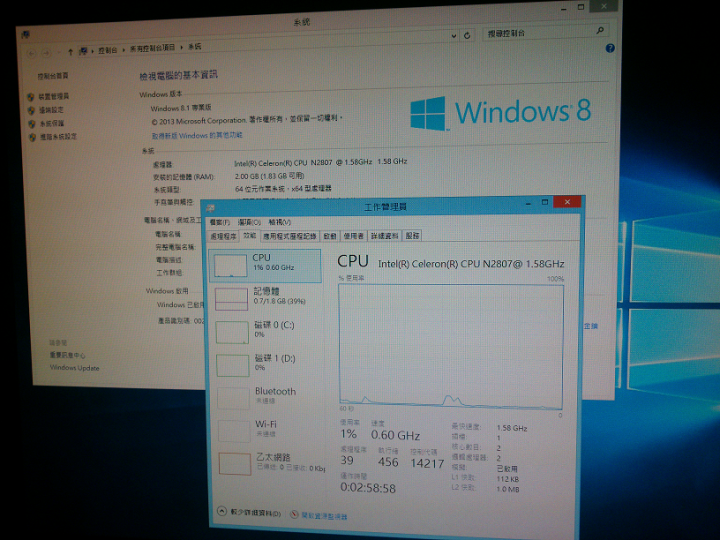Select 磁碟 0 (C:) performance item

point(267,332)
